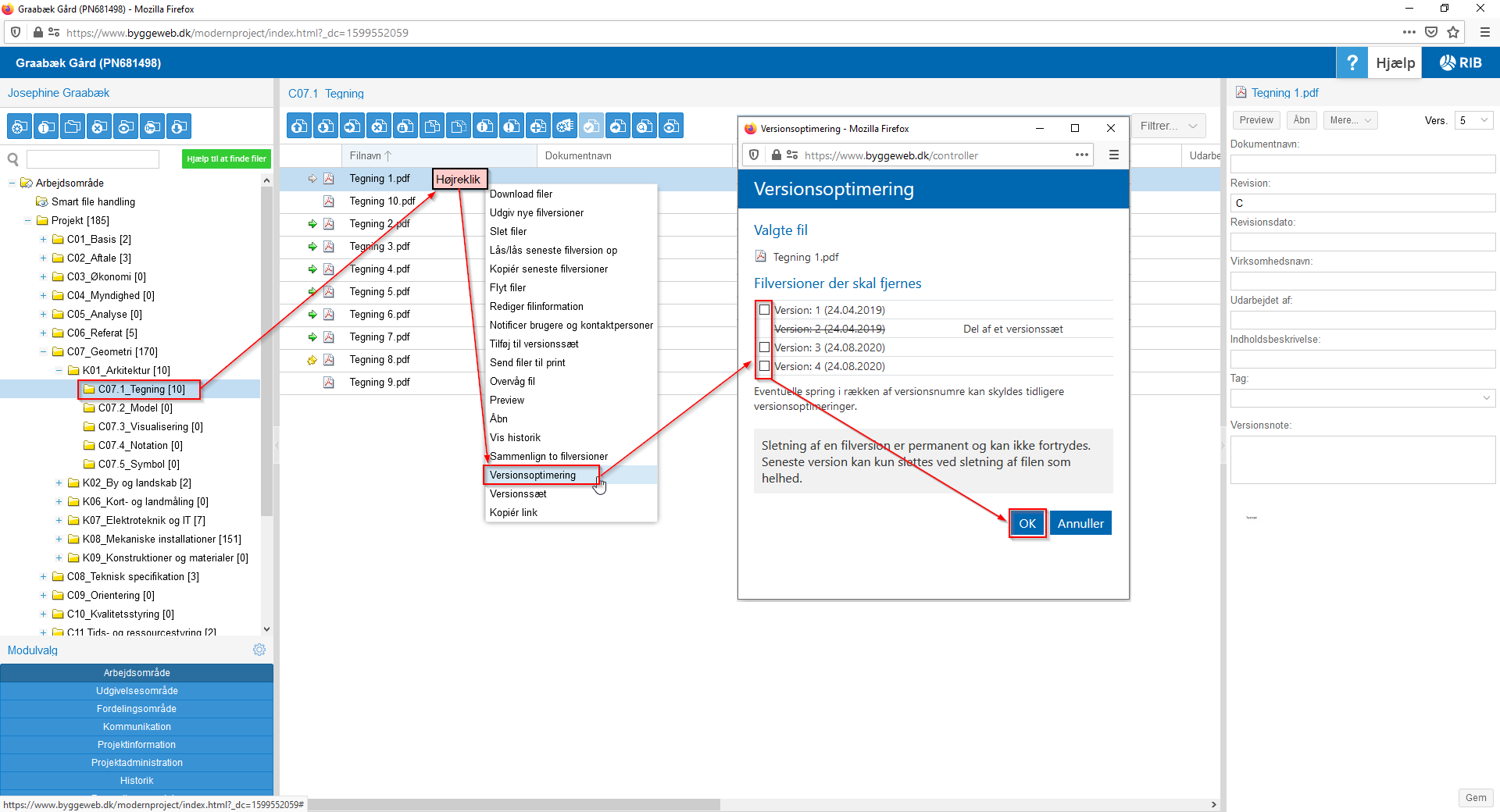The width and height of the screenshot is (1500, 812).
Task: Select Vis historik from the context menu
Action: pyautogui.click(x=515, y=437)
